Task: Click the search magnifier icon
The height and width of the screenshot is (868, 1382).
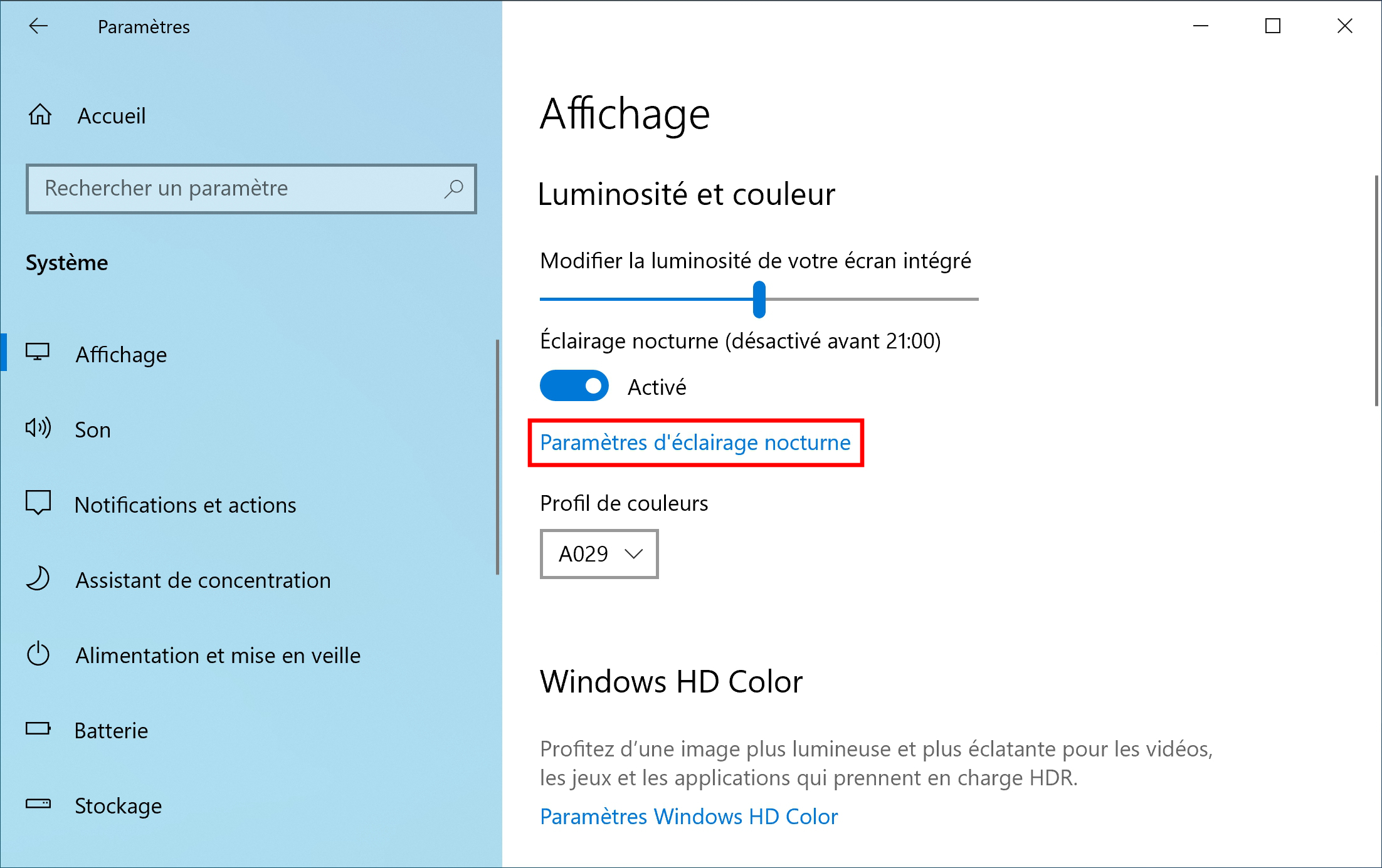Action: (x=453, y=189)
